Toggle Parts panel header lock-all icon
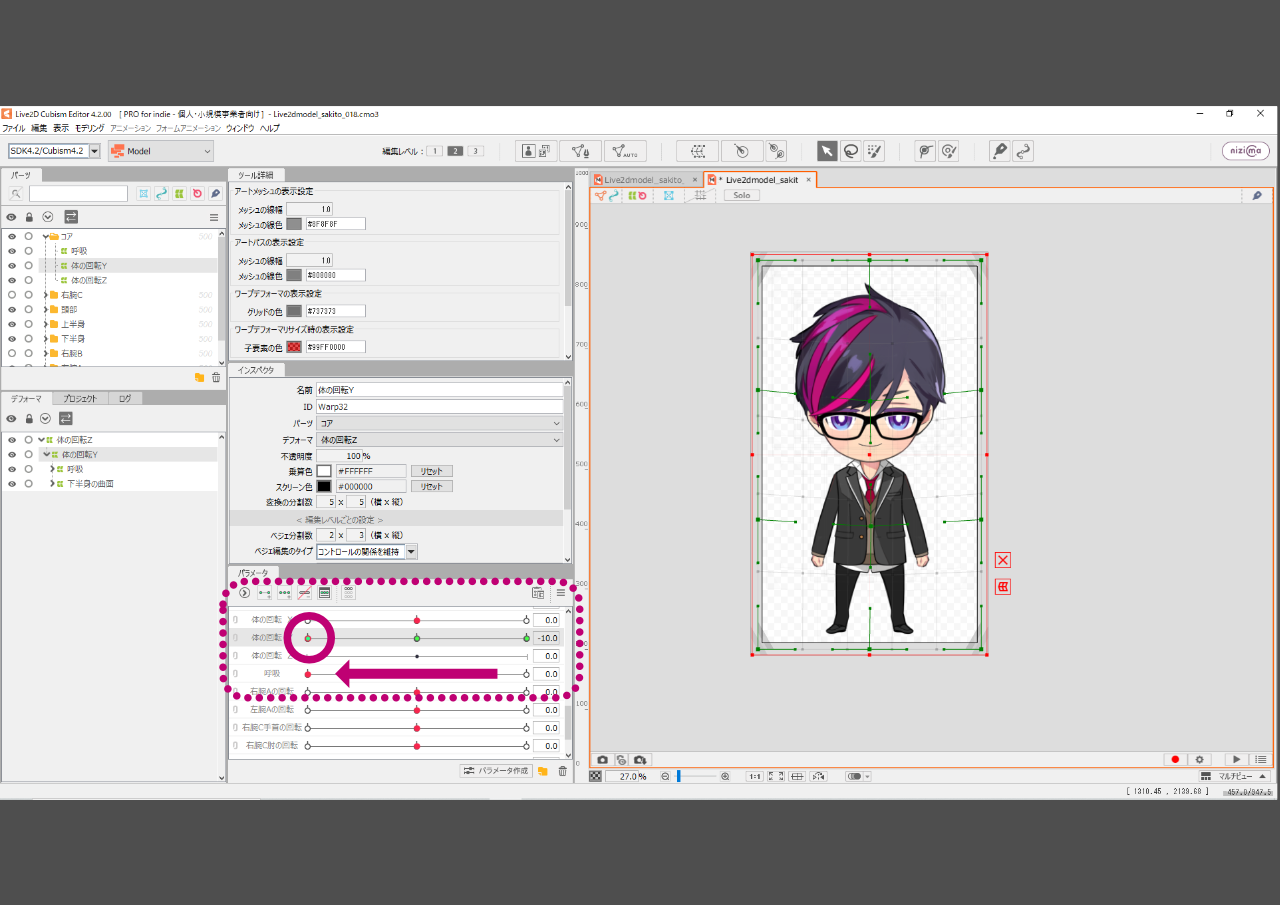Image resolution: width=1280 pixels, height=905 pixels. point(29,217)
